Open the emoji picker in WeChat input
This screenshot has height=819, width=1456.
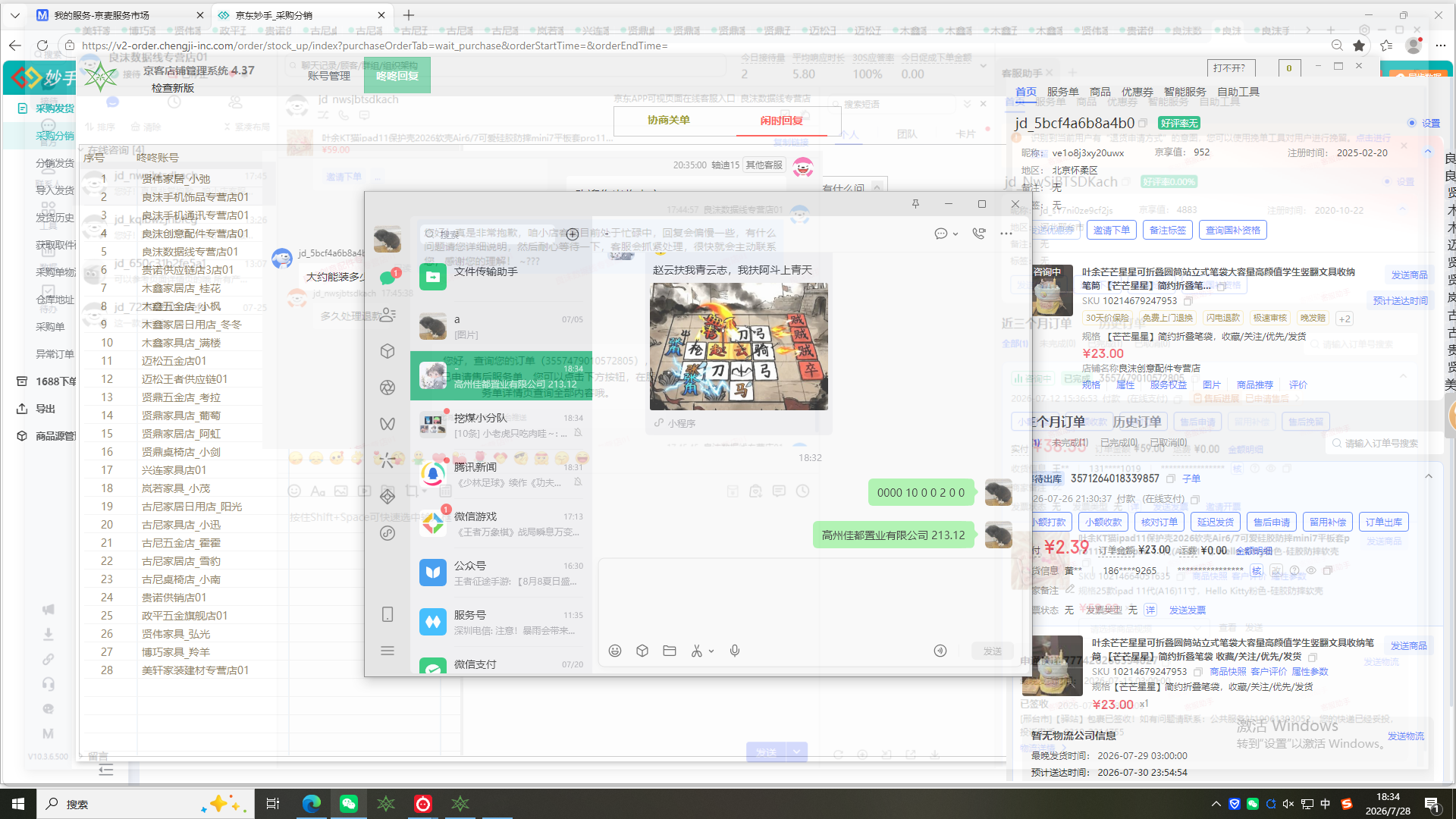point(615,651)
